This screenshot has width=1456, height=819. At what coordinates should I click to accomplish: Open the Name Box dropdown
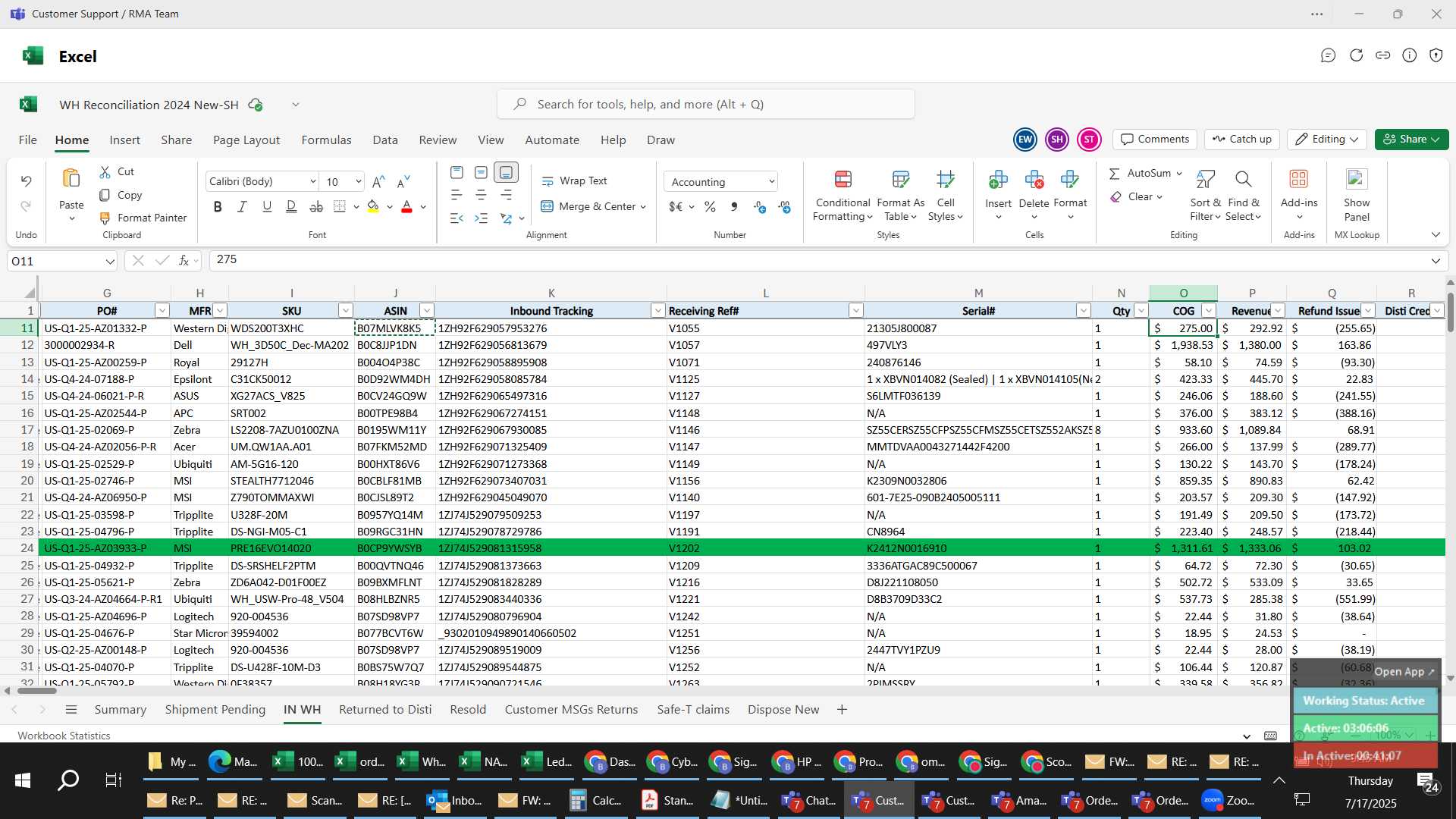click(110, 262)
